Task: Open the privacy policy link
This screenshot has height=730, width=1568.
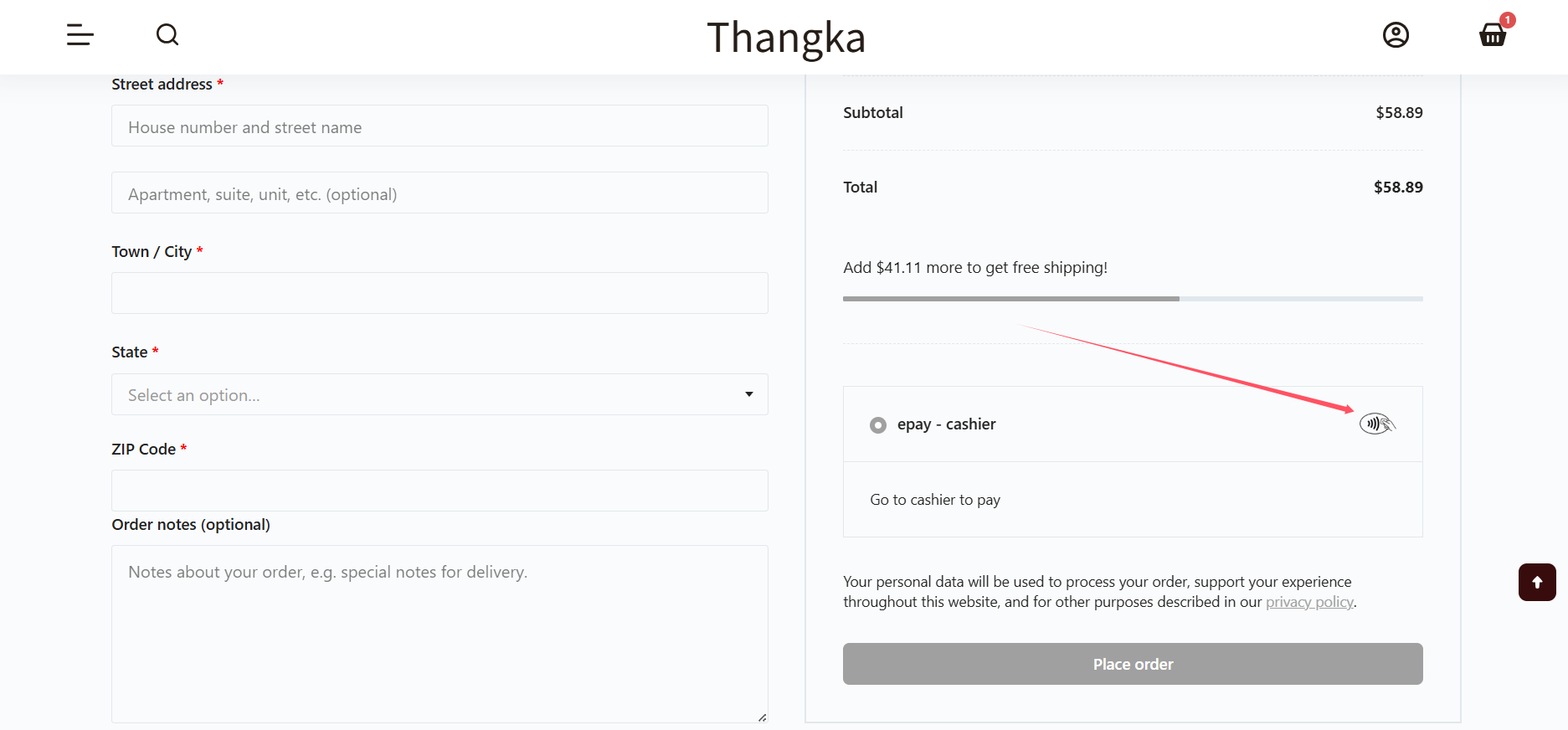Action: tap(1309, 602)
